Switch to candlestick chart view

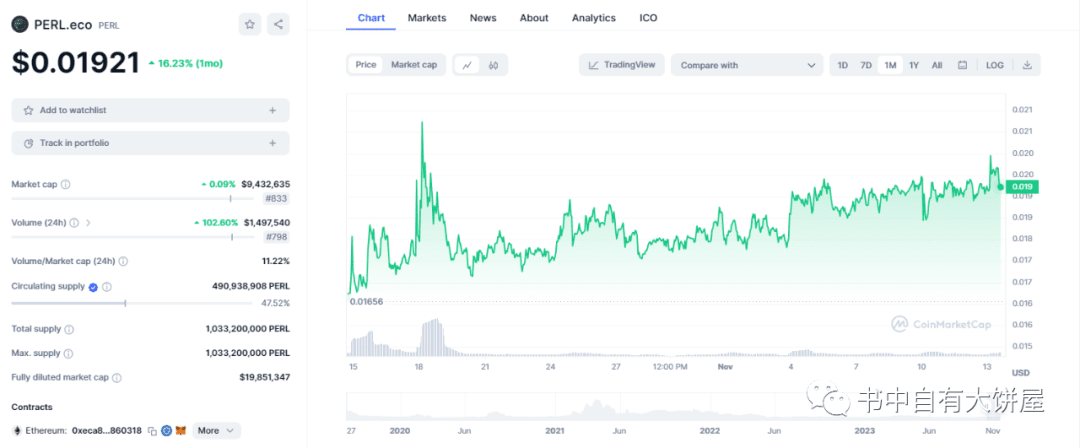pyautogui.click(x=494, y=65)
